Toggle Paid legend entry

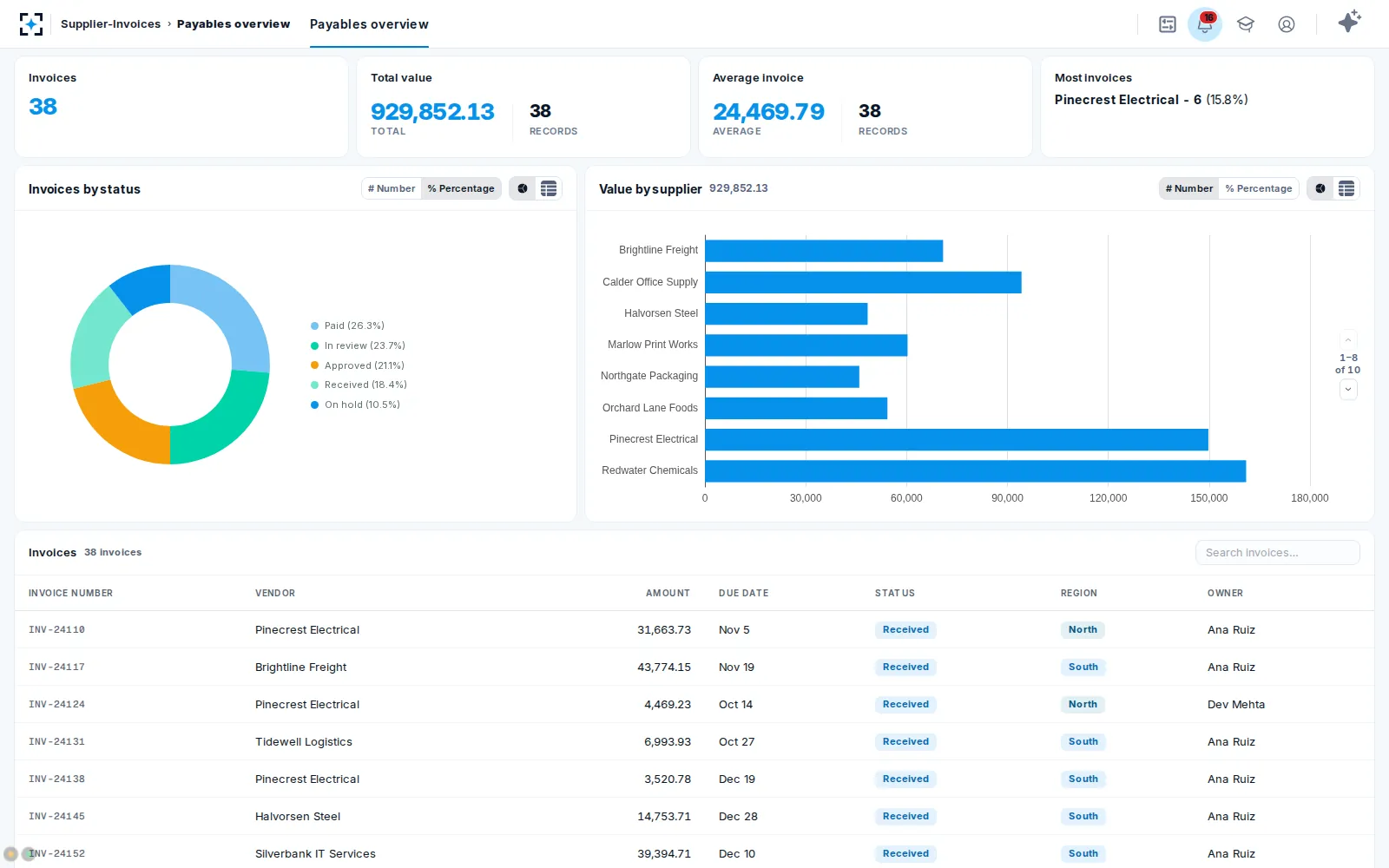[347, 325]
